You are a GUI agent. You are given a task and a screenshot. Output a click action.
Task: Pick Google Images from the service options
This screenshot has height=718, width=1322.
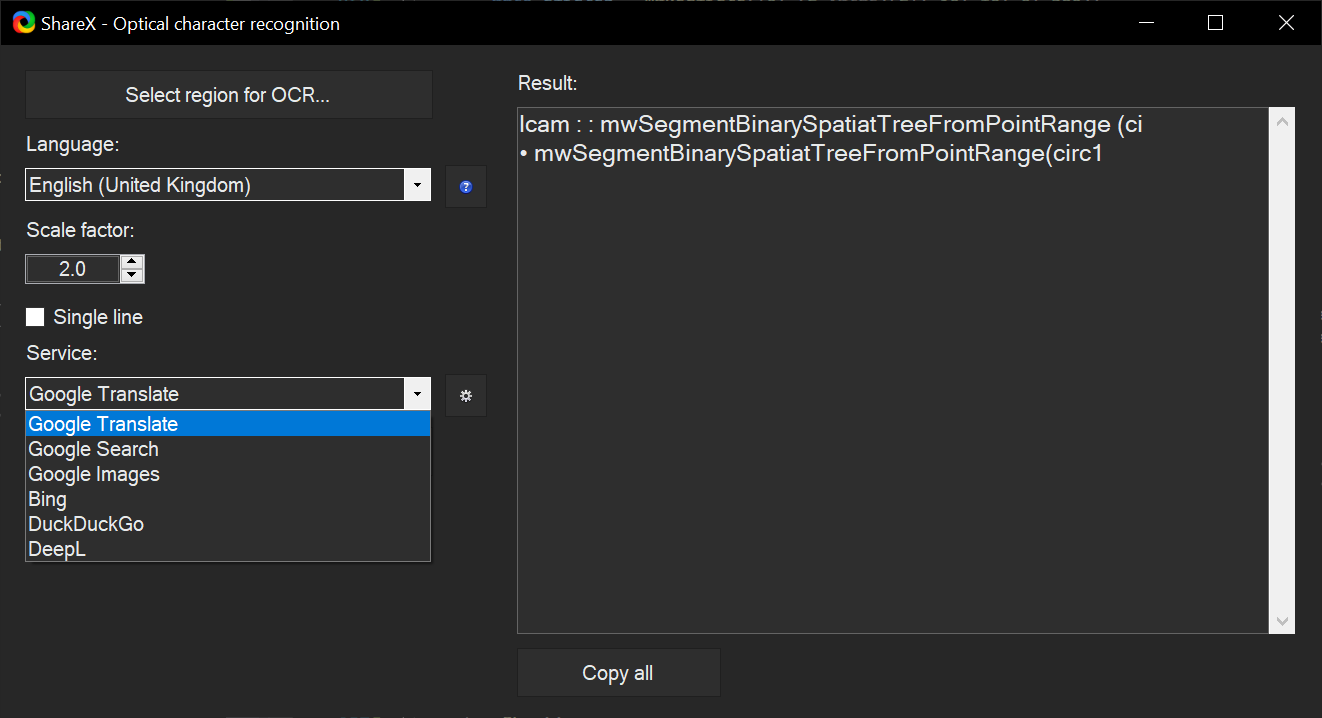(94, 473)
